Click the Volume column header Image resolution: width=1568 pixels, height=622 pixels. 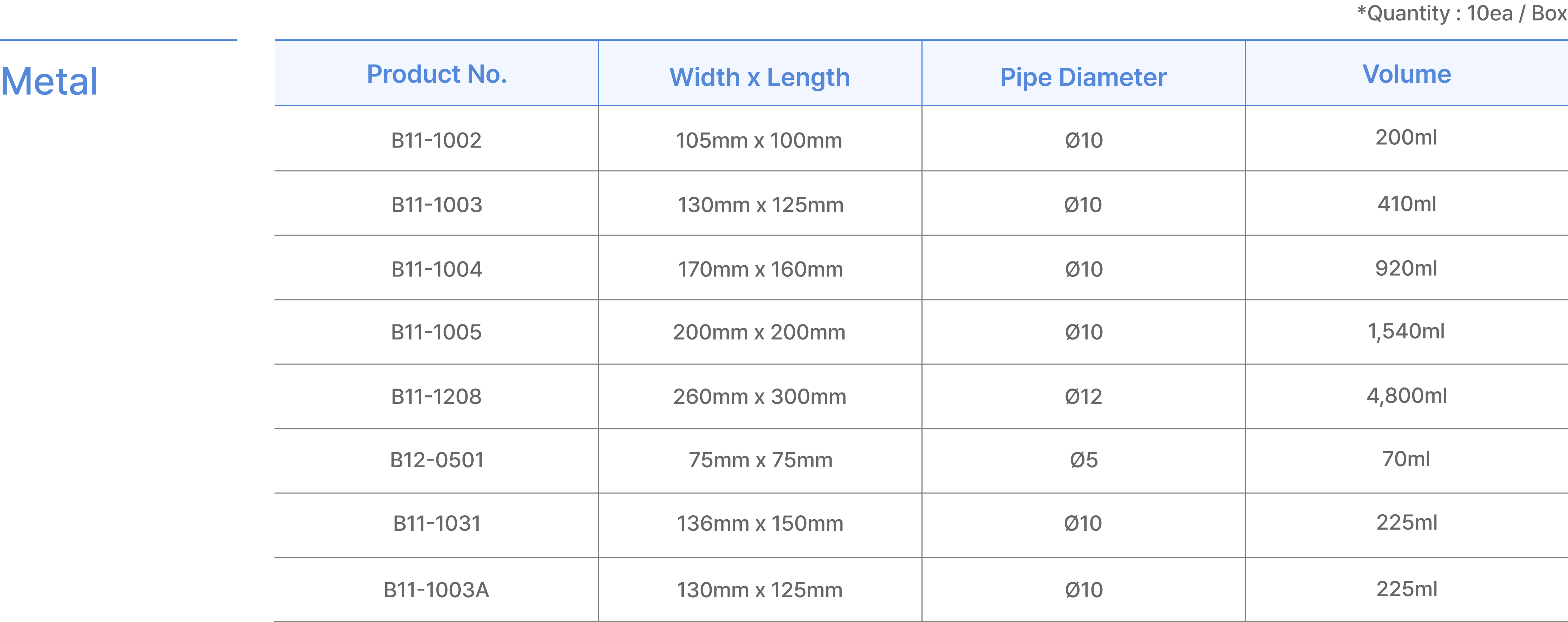(1406, 74)
